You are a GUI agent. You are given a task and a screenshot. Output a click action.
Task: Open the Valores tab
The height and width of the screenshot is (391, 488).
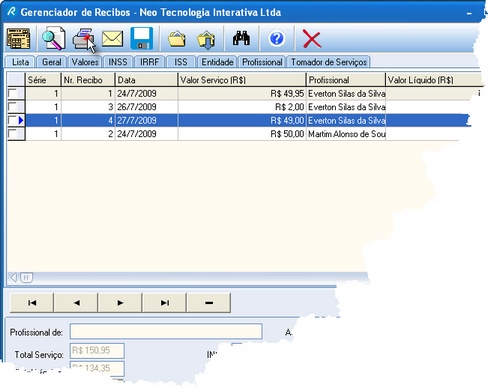85,62
